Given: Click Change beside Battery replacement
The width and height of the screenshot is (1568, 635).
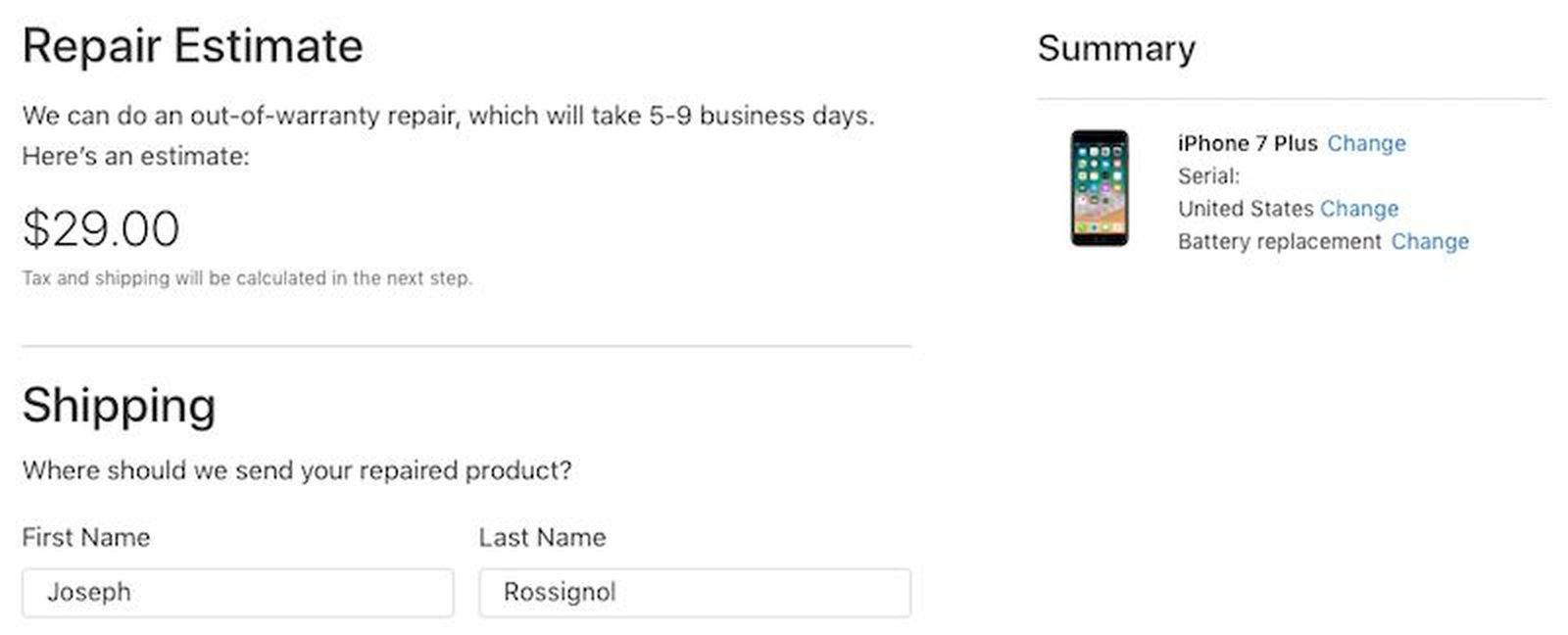Looking at the screenshot, I should (1430, 241).
